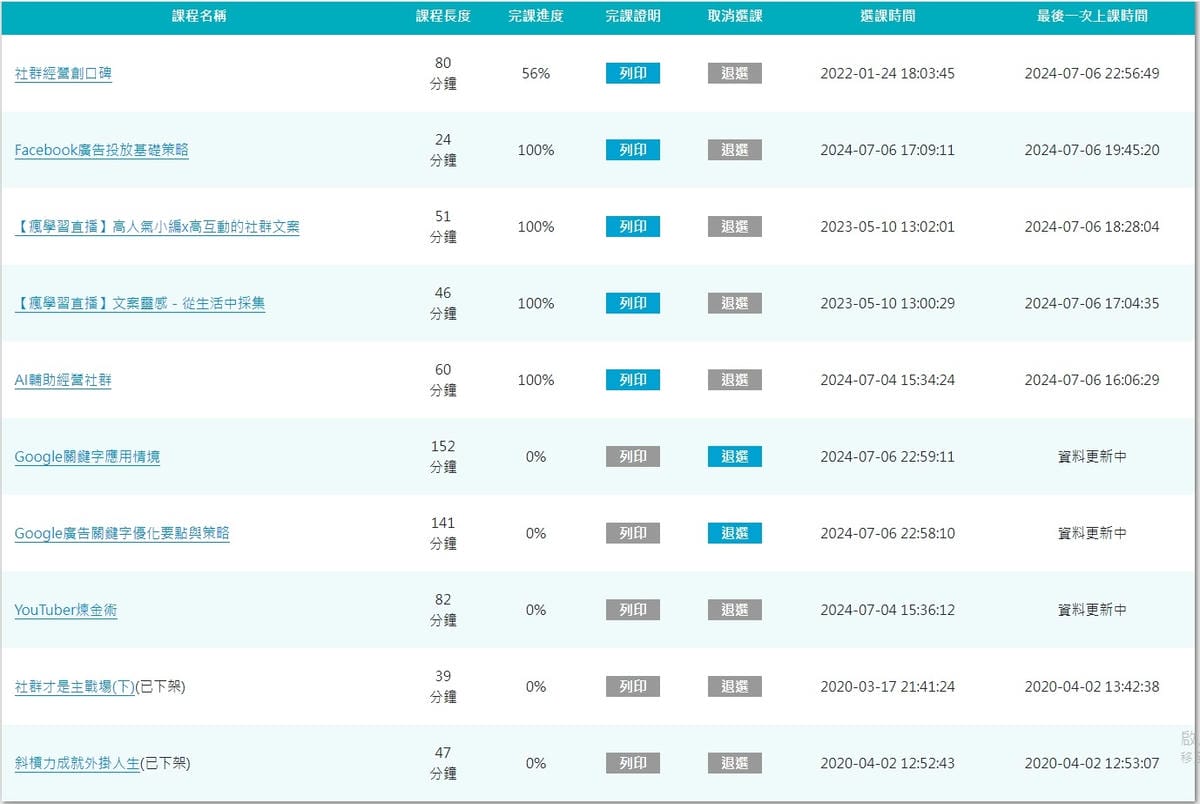Click gray 列印 button for YouTuber煉金術
The image size is (1200, 804).
pos(633,610)
